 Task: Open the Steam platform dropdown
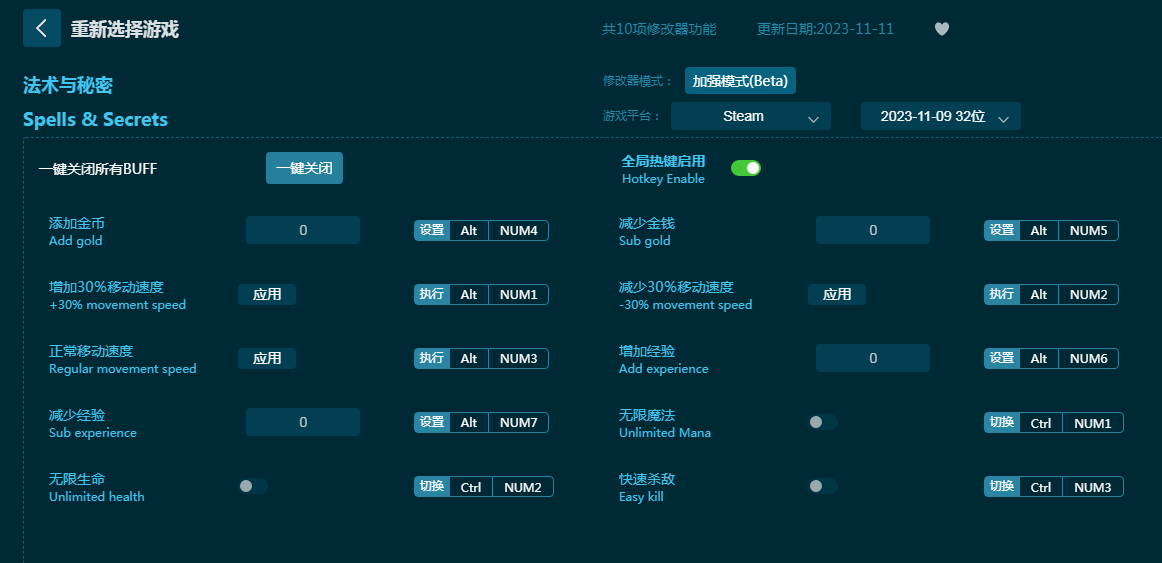[750, 116]
